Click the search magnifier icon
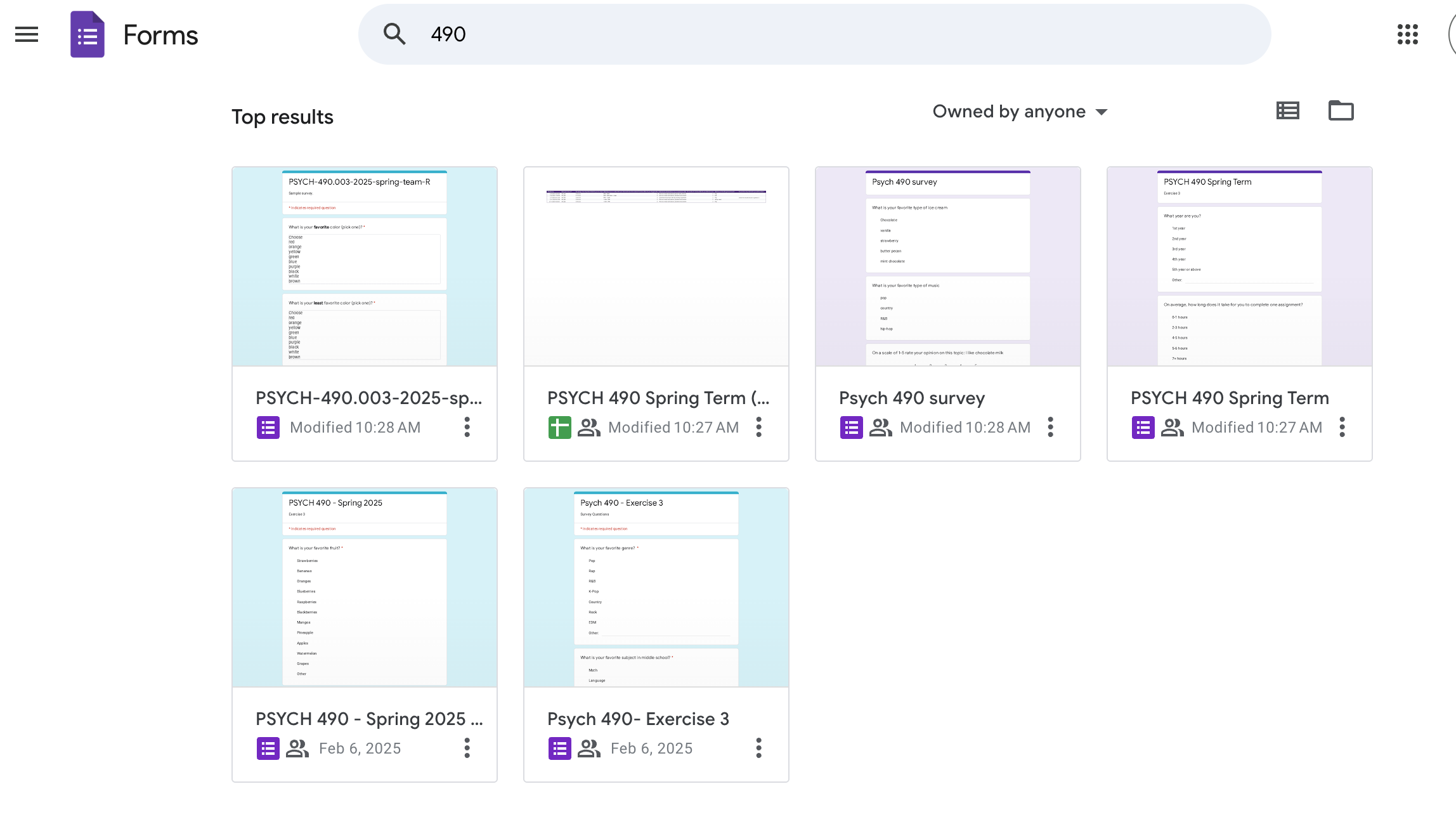The image size is (1456, 817). [394, 34]
